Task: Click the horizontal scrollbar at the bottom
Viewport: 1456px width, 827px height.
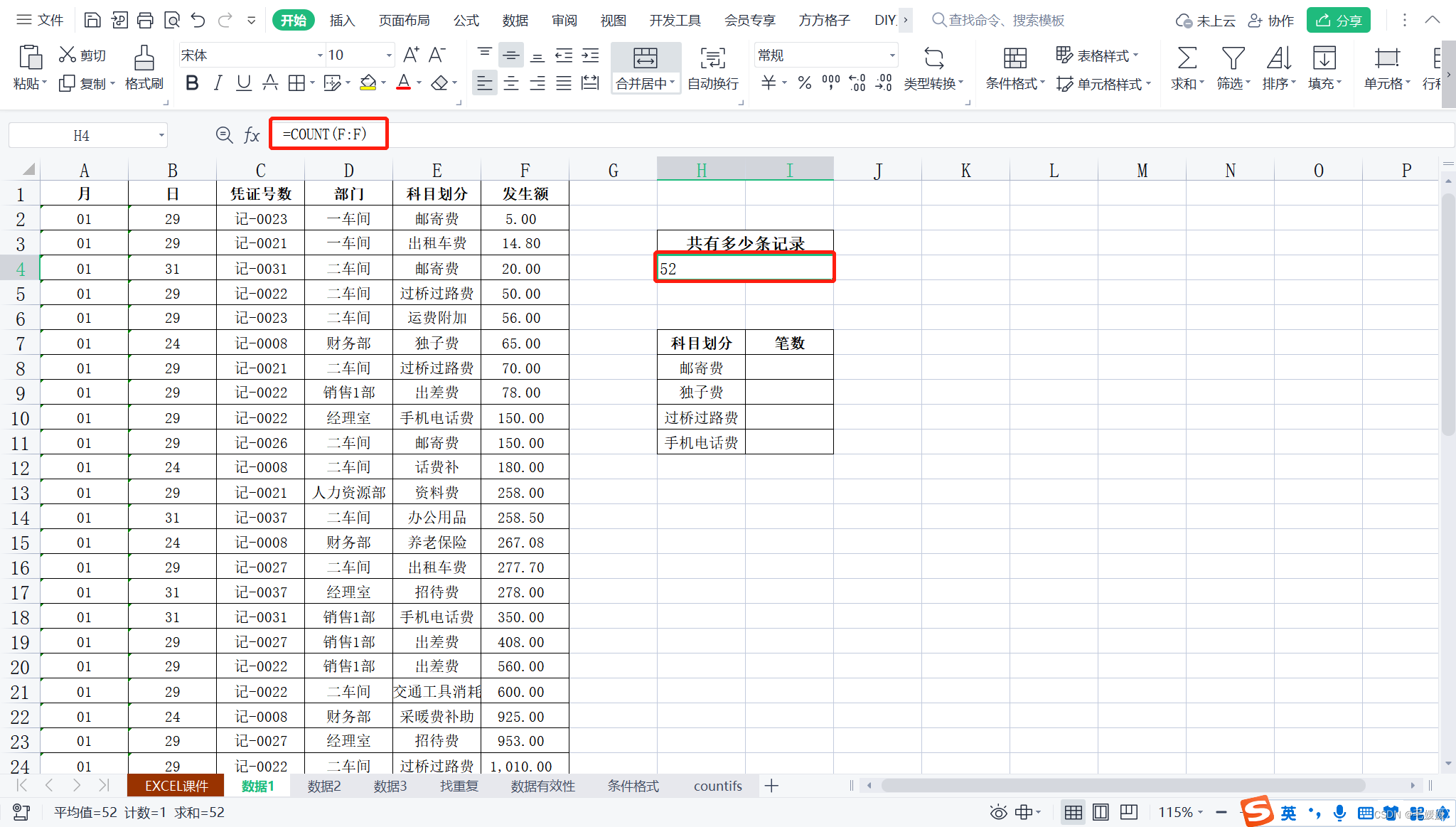Action: click(x=1123, y=785)
